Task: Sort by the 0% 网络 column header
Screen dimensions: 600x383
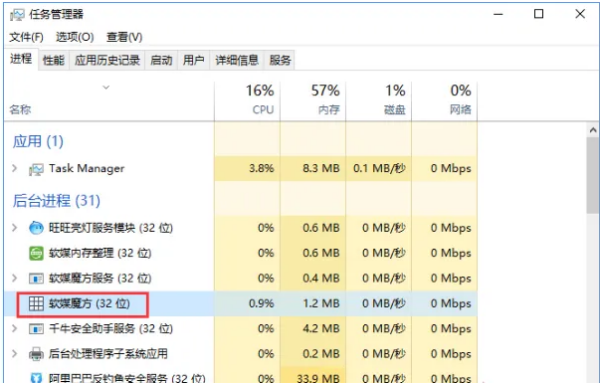Action: [x=445, y=101]
